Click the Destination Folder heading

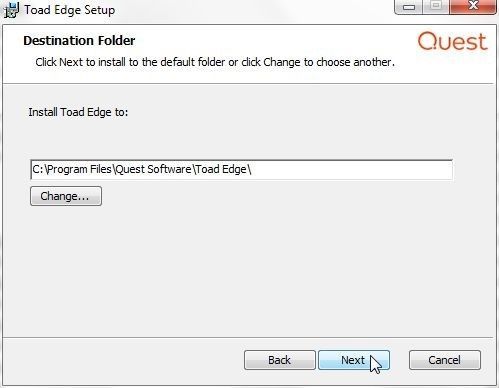click(x=79, y=41)
